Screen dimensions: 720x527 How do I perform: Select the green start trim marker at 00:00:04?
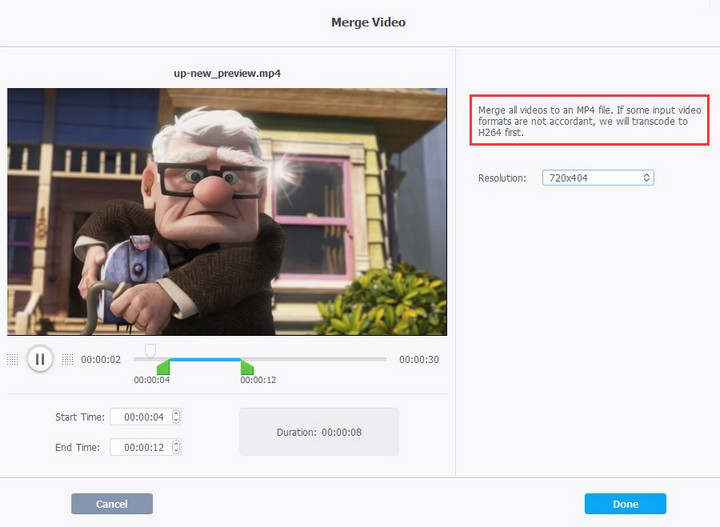(x=163, y=367)
